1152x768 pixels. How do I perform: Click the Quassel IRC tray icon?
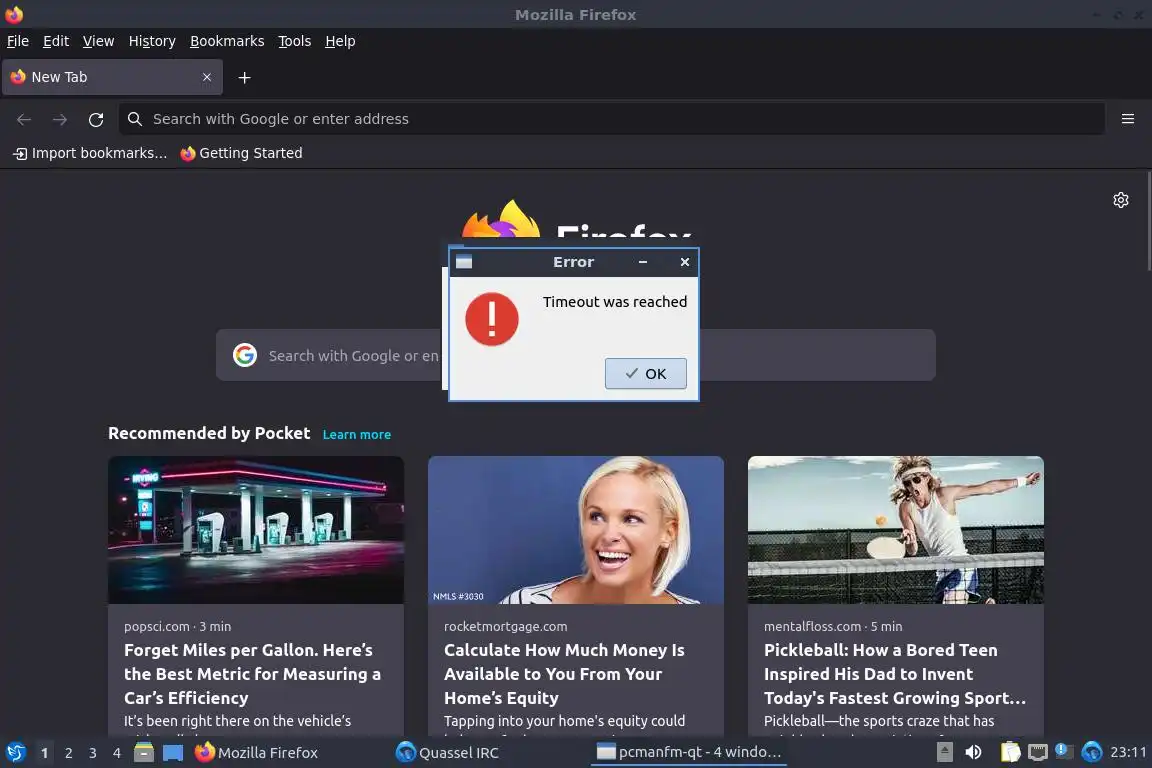coord(1092,752)
